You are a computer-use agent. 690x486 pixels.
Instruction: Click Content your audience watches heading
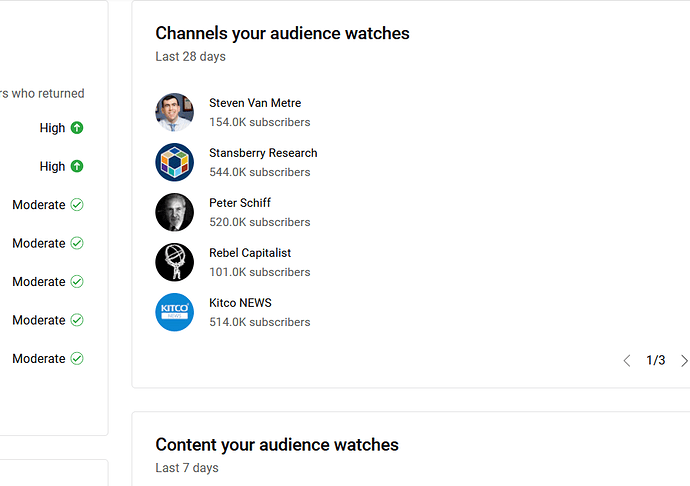277,445
